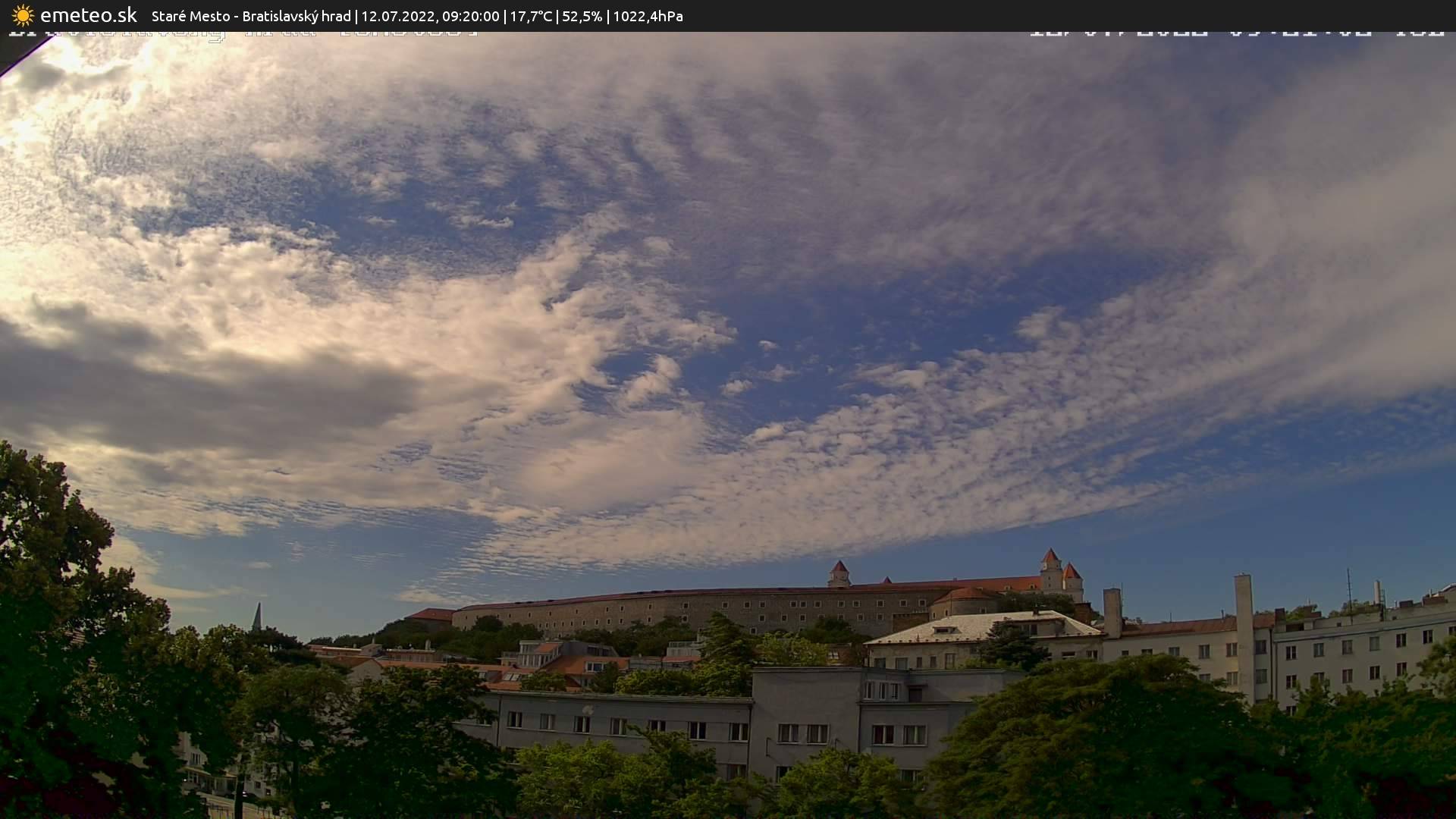Viewport: 1456px width, 819px height.
Task: Click the 09:20:00 time readout
Action: point(471,16)
